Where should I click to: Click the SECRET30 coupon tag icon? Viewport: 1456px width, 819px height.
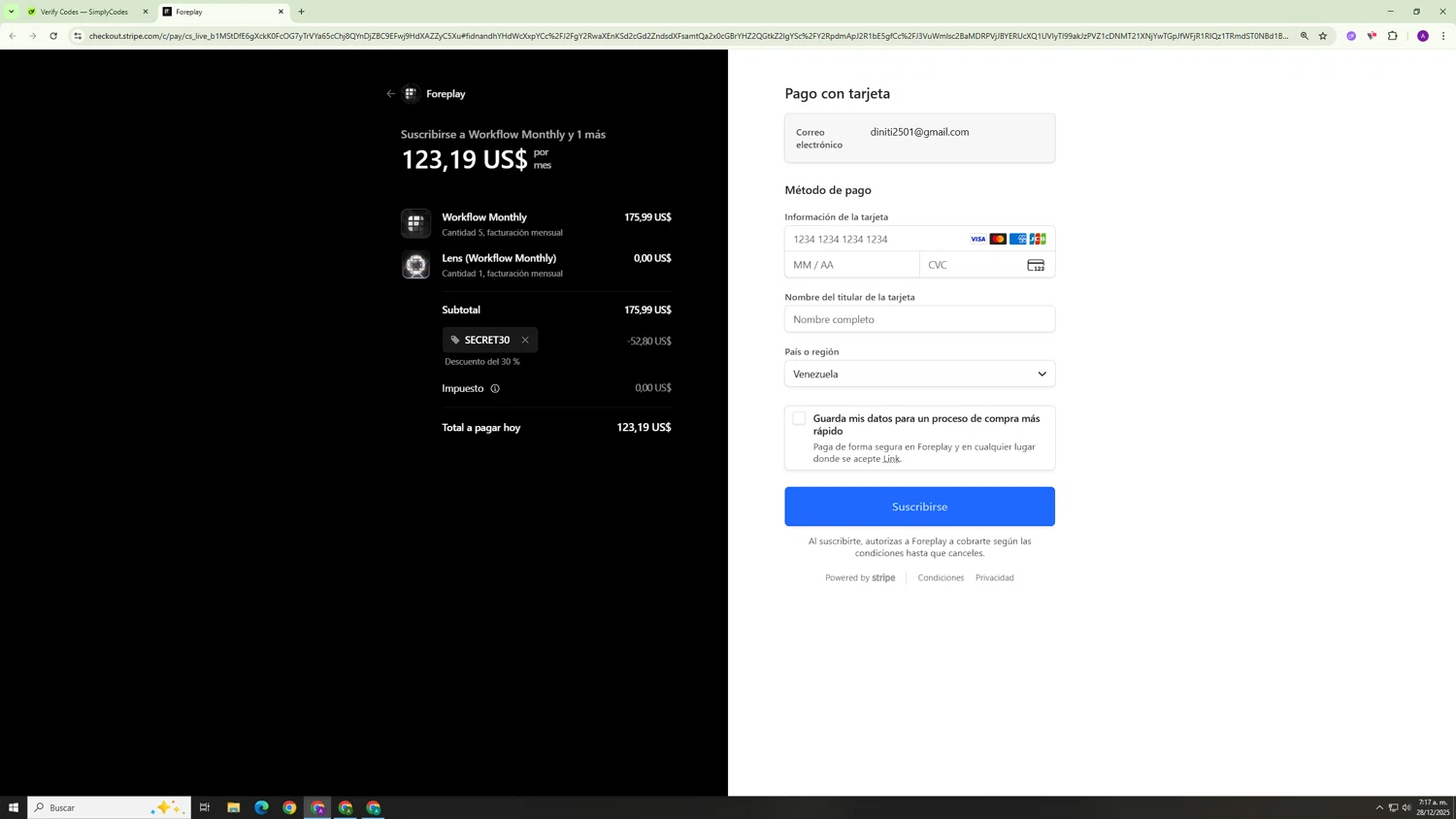455,340
